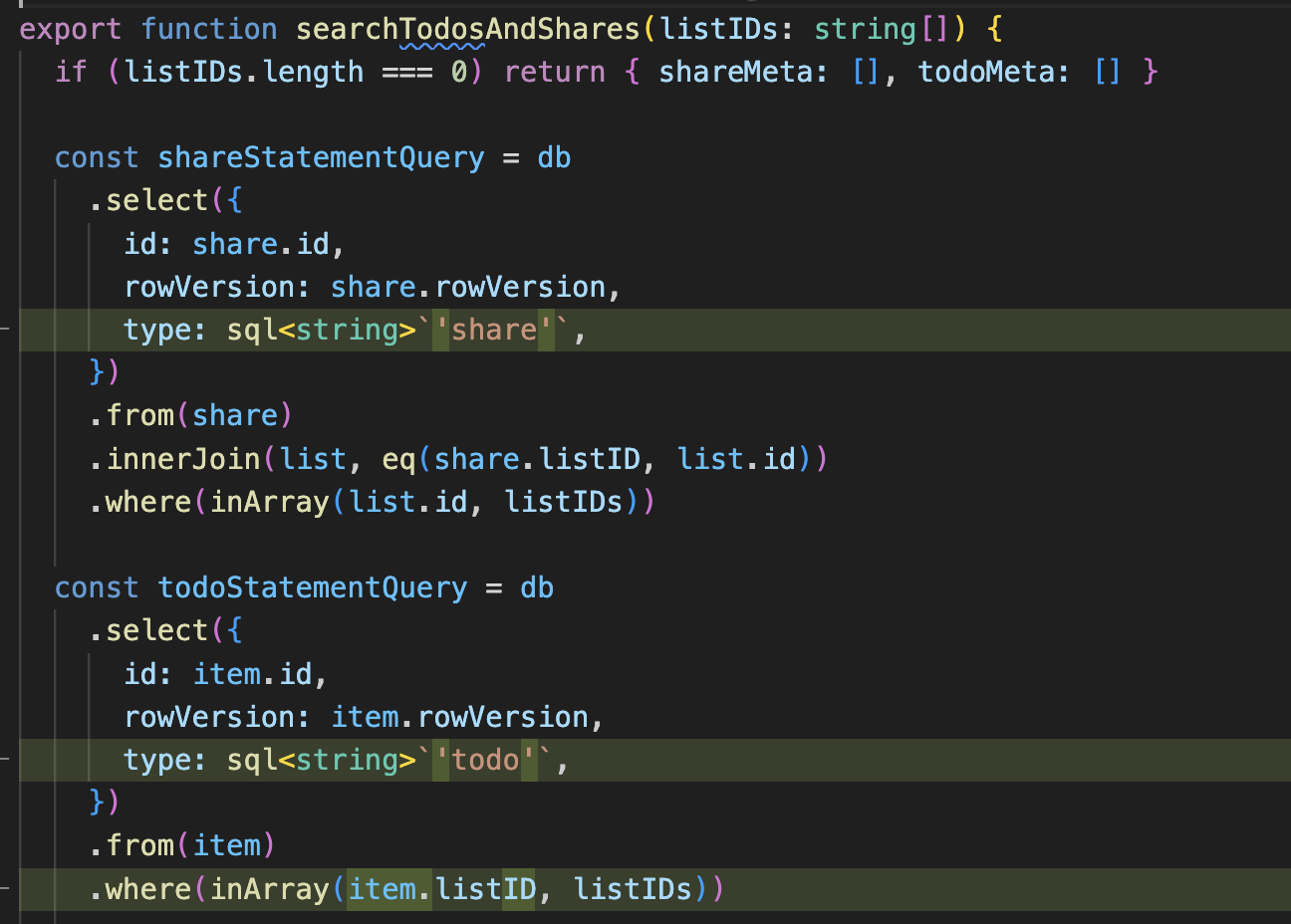The height and width of the screenshot is (924, 1291).
Task: Click the 'shareMeta:' property
Action: click(x=744, y=72)
